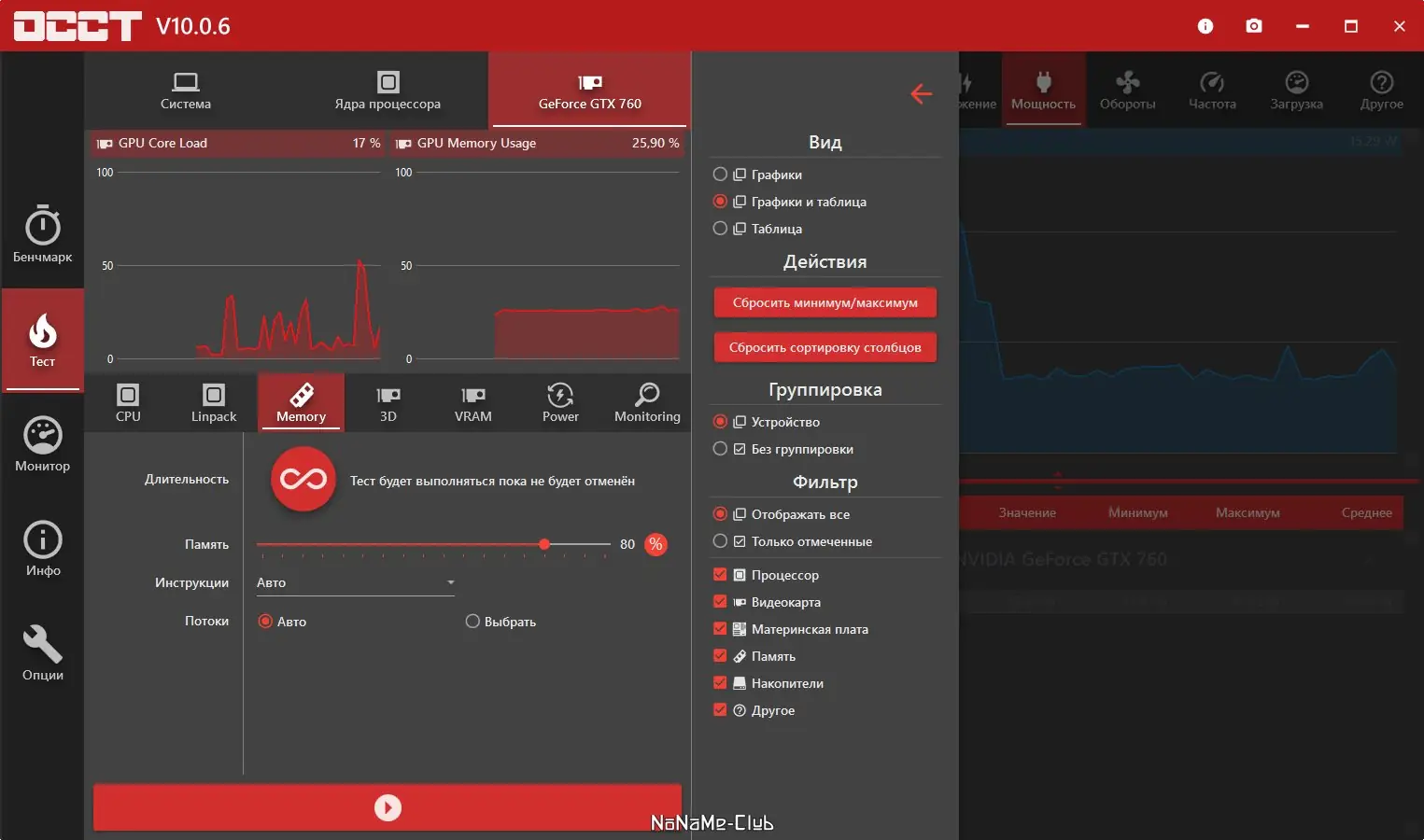Open Опции wrench settings
This screenshot has height=840, width=1424.
(42, 654)
